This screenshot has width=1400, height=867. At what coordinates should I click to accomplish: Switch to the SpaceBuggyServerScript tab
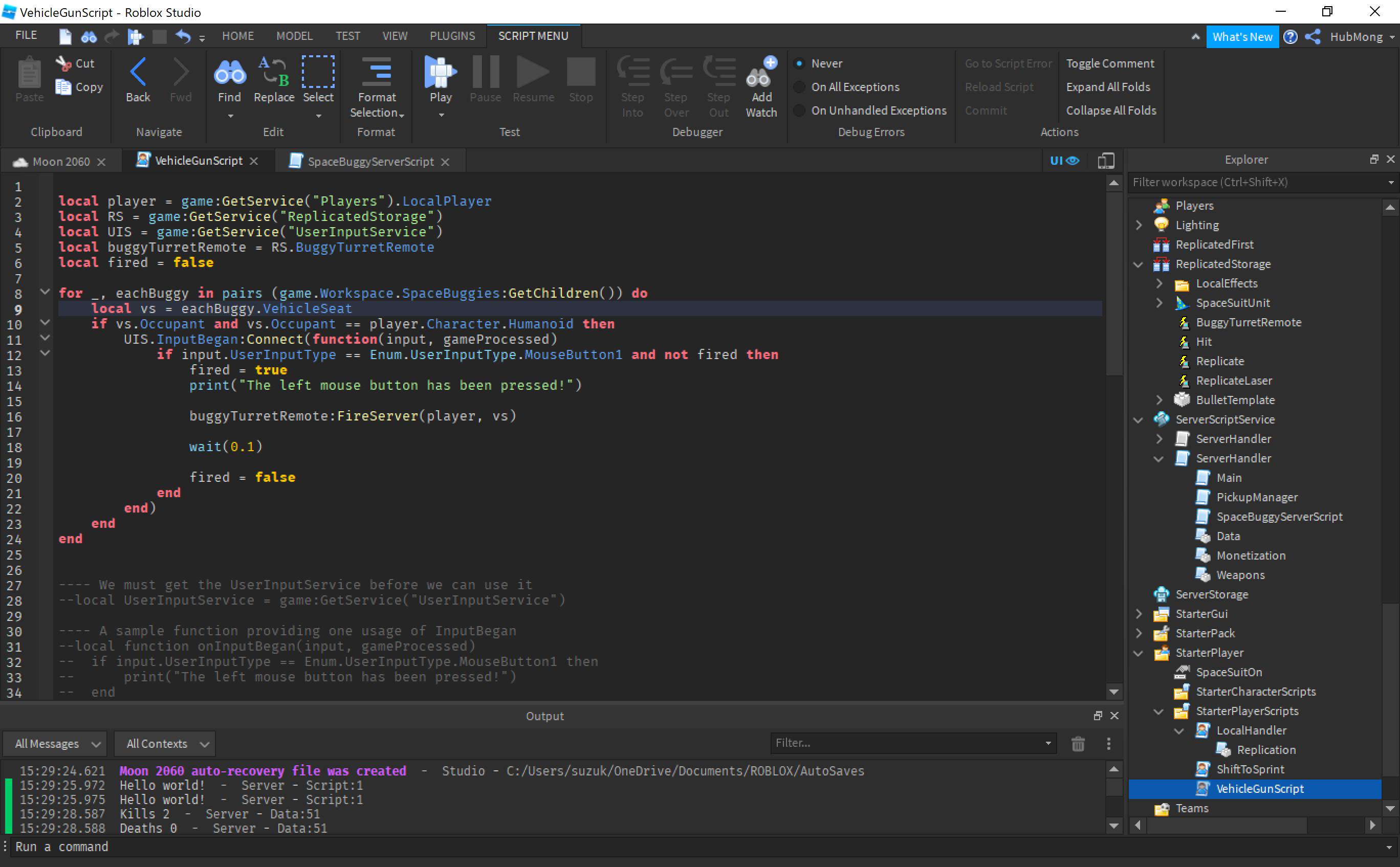pyautogui.click(x=370, y=162)
